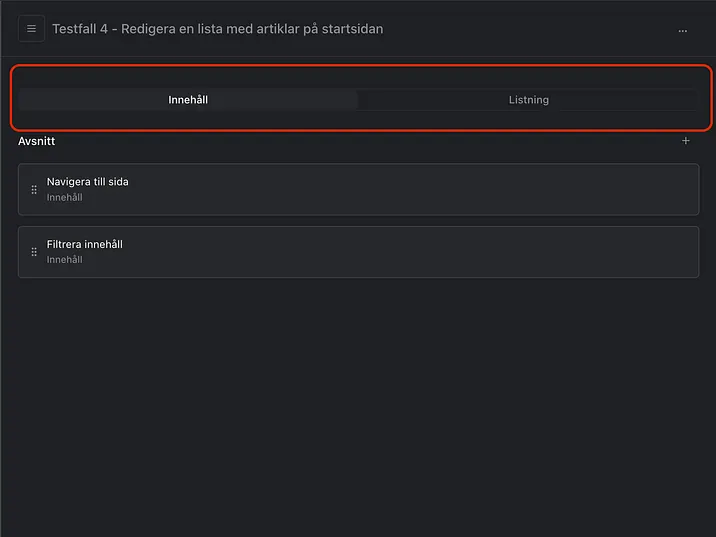Click the Innehåll subtitle under Navigera till sida

point(65,198)
